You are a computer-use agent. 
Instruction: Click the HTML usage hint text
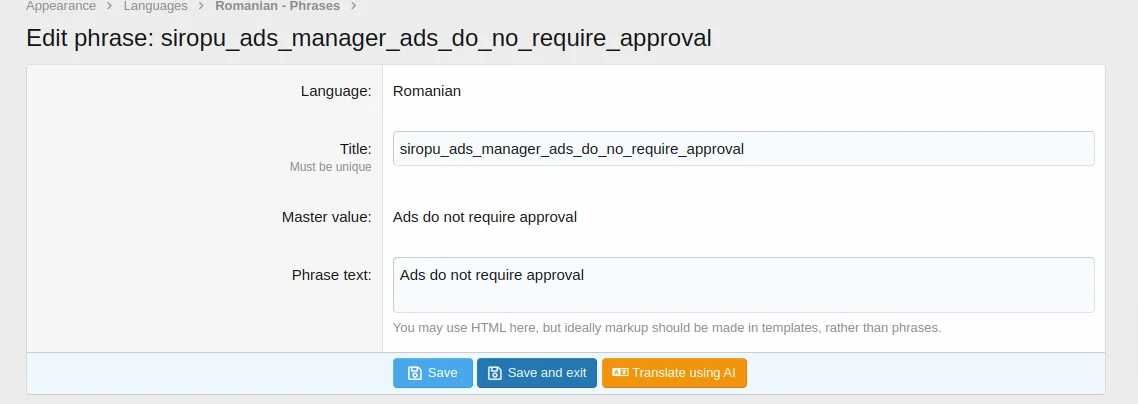[x=666, y=327]
